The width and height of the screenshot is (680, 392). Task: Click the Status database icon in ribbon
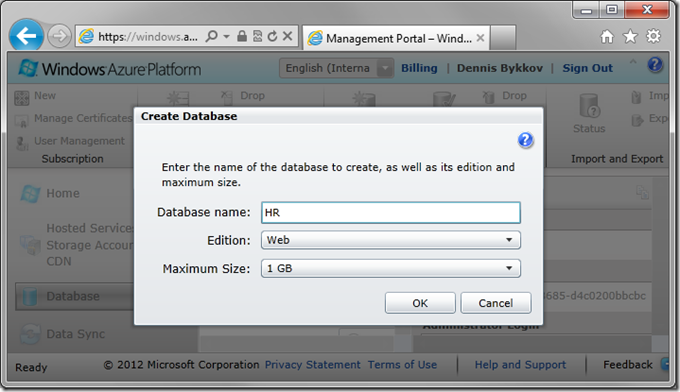(589, 107)
